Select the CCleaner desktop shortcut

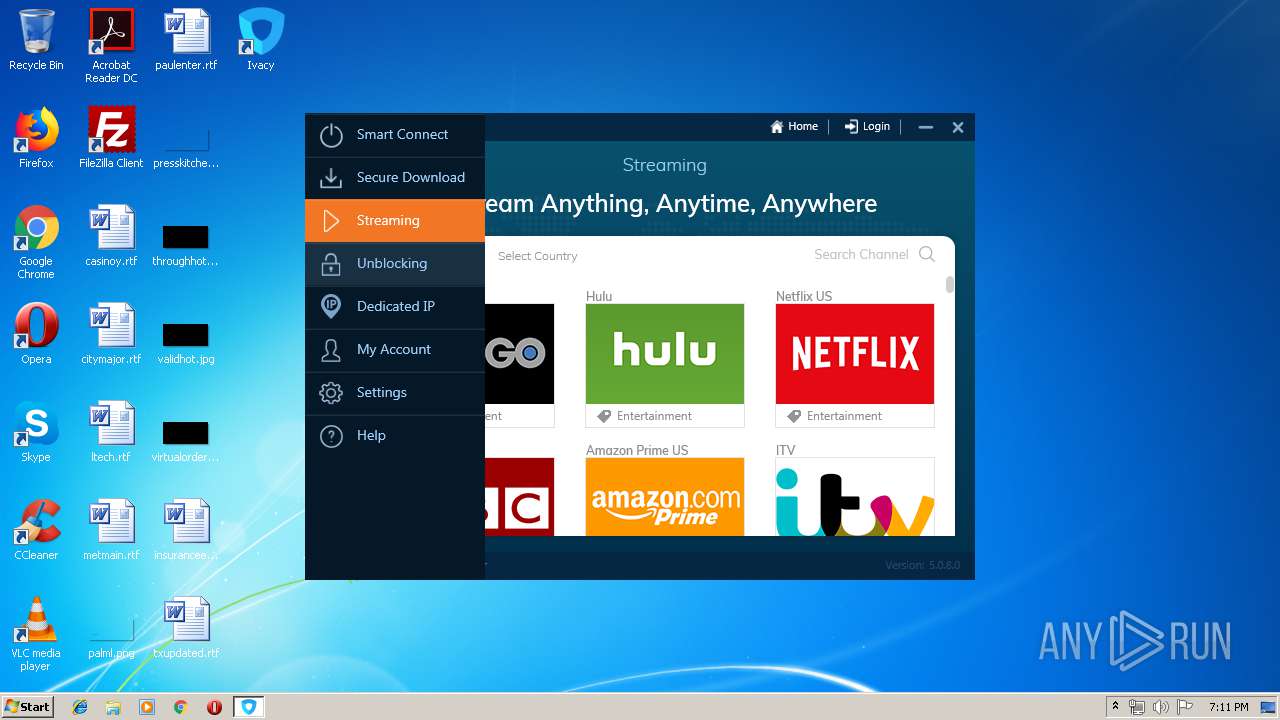36,530
